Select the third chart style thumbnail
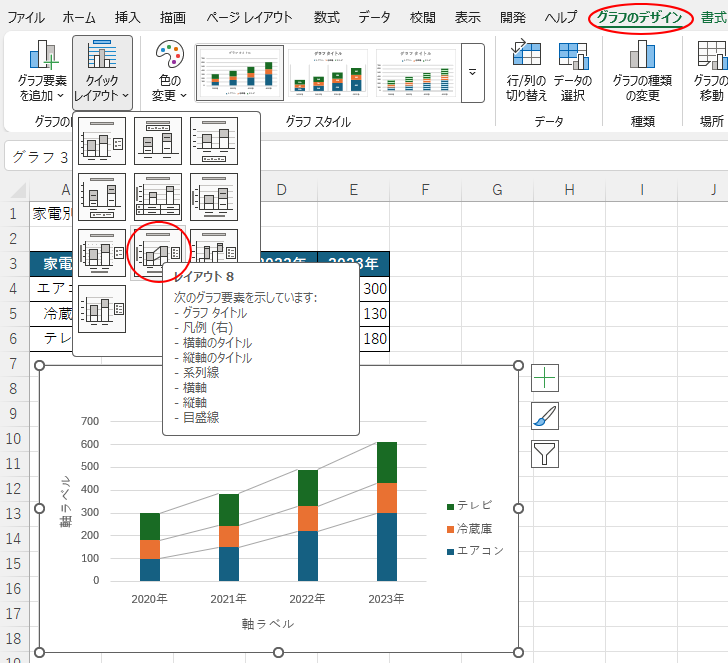This screenshot has width=728, height=663. click(x=415, y=74)
